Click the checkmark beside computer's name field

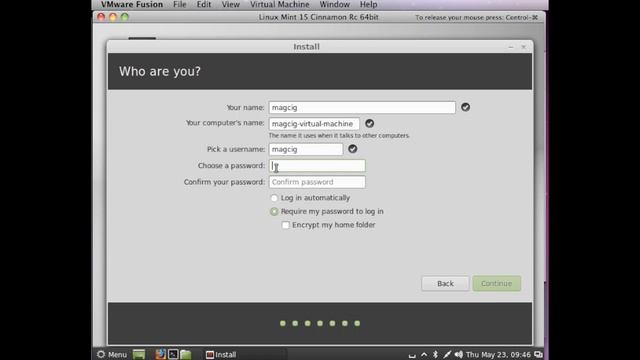coord(369,123)
